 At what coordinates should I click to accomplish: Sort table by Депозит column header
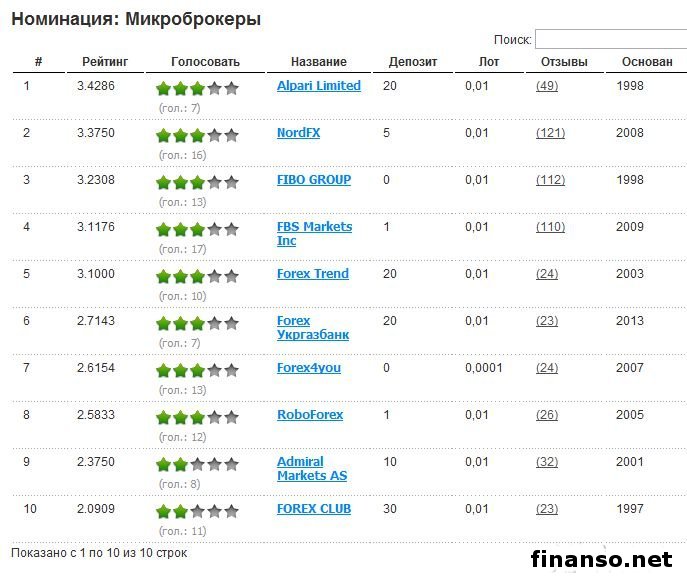click(x=412, y=62)
